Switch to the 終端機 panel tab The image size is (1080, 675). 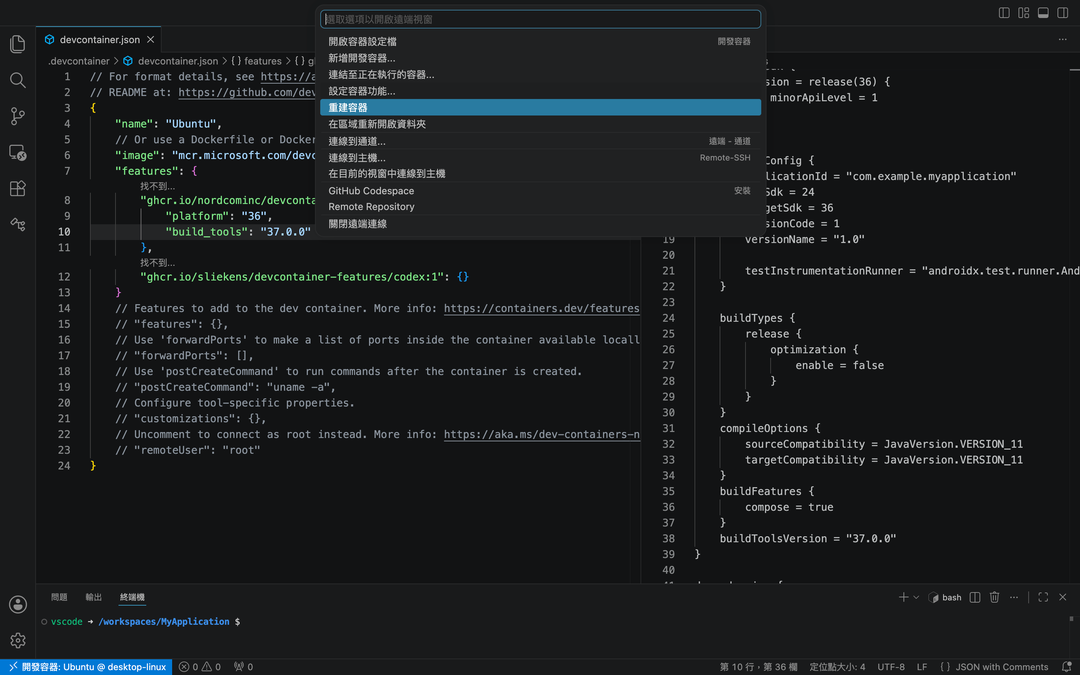point(132,597)
